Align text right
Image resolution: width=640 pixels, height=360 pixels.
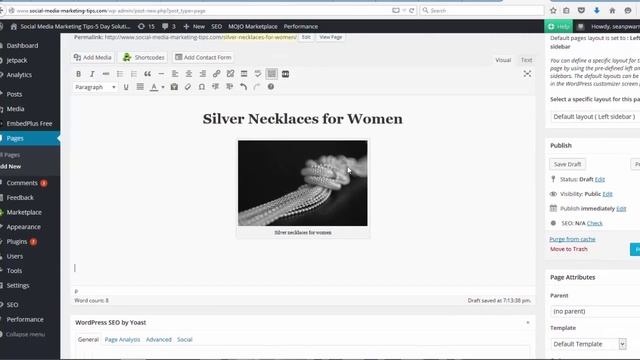click(x=202, y=74)
